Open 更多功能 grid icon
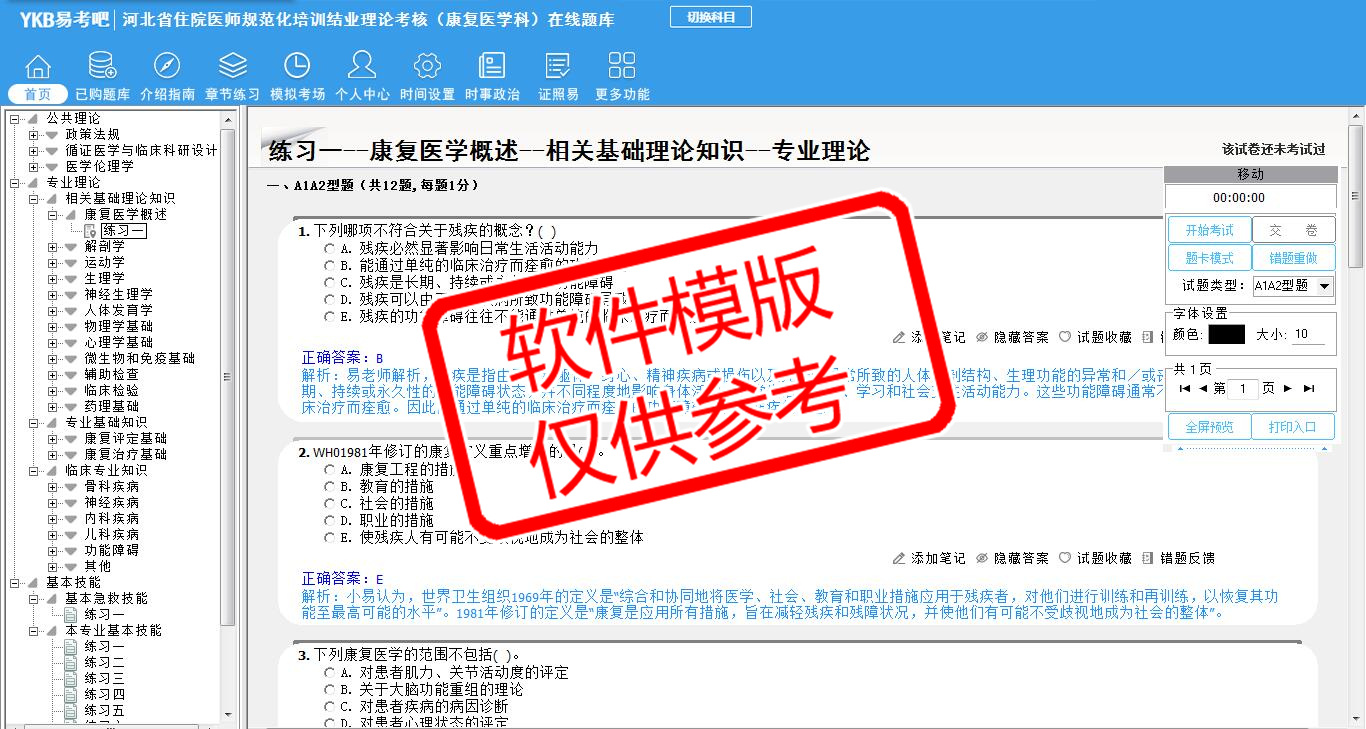The image size is (1366, 729). (x=622, y=67)
